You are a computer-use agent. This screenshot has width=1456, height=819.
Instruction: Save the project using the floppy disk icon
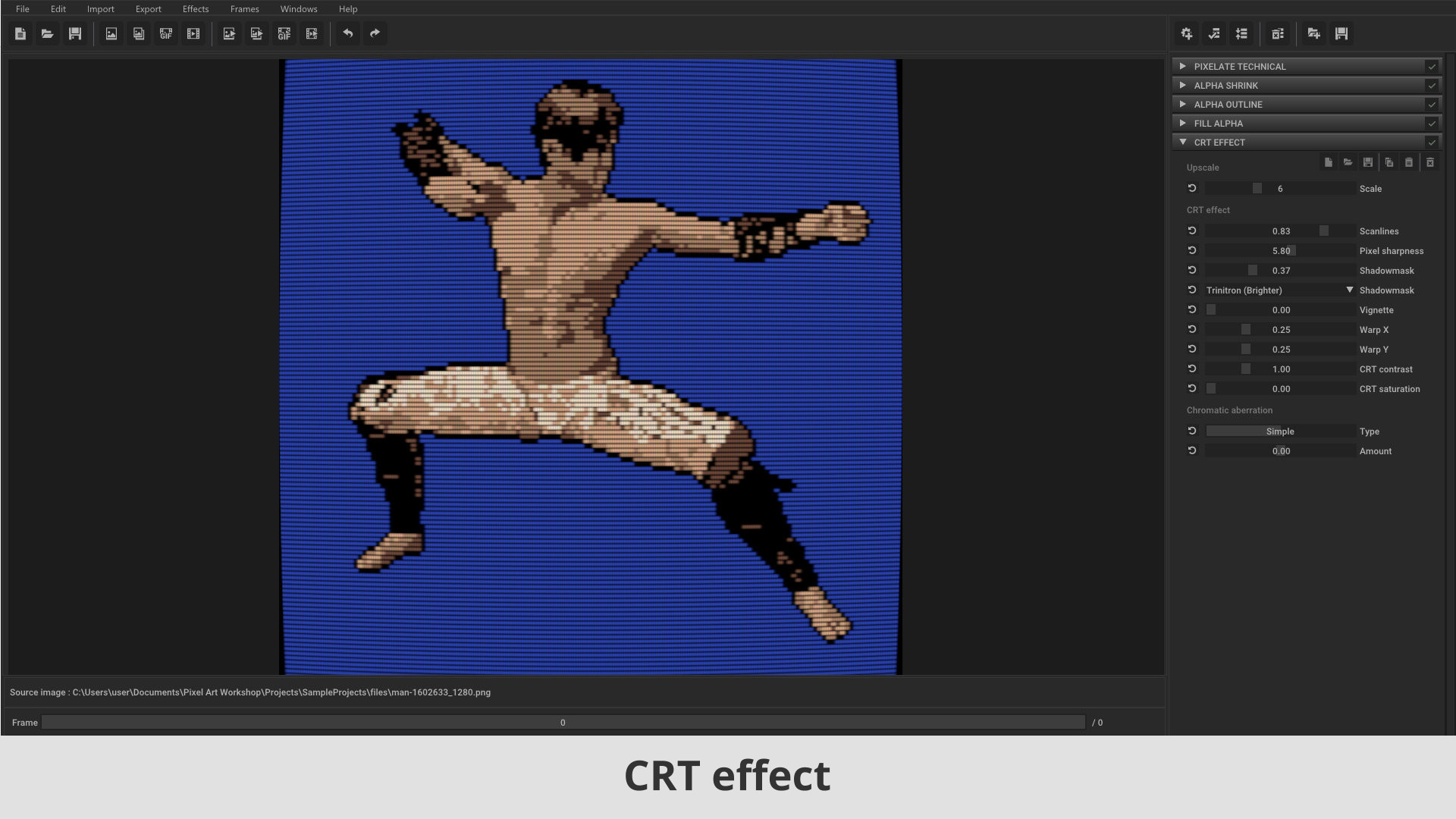click(x=74, y=33)
